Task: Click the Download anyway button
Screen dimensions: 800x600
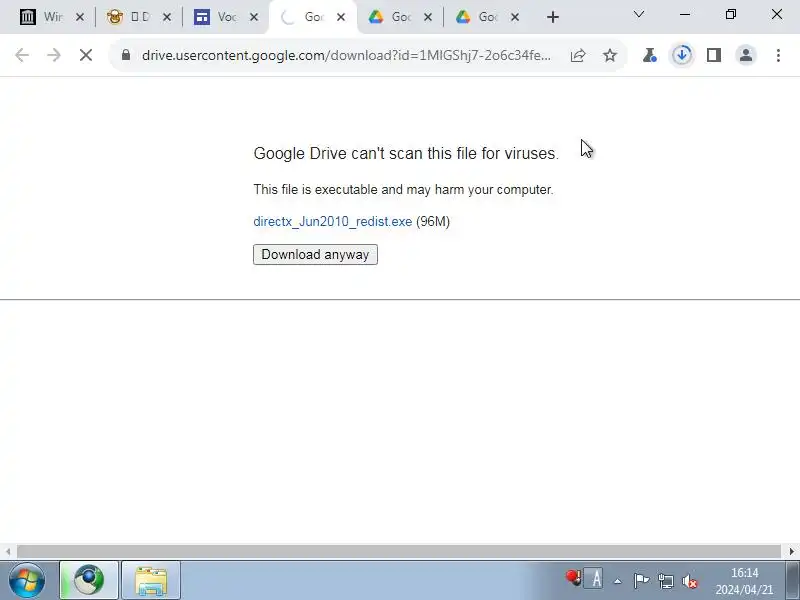Action: tap(315, 255)
